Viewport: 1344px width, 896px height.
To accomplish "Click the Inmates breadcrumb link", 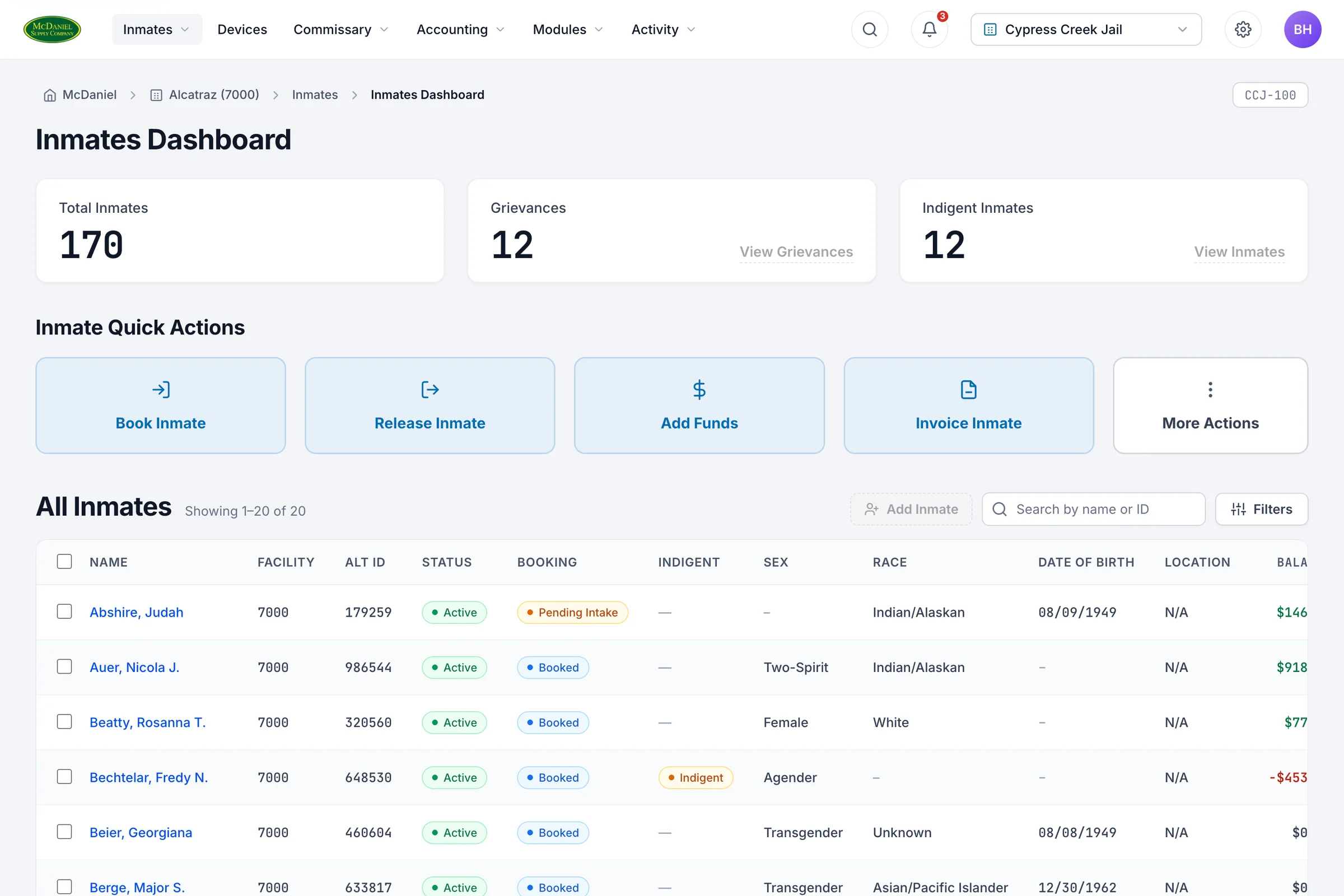I will coord(315,95).
